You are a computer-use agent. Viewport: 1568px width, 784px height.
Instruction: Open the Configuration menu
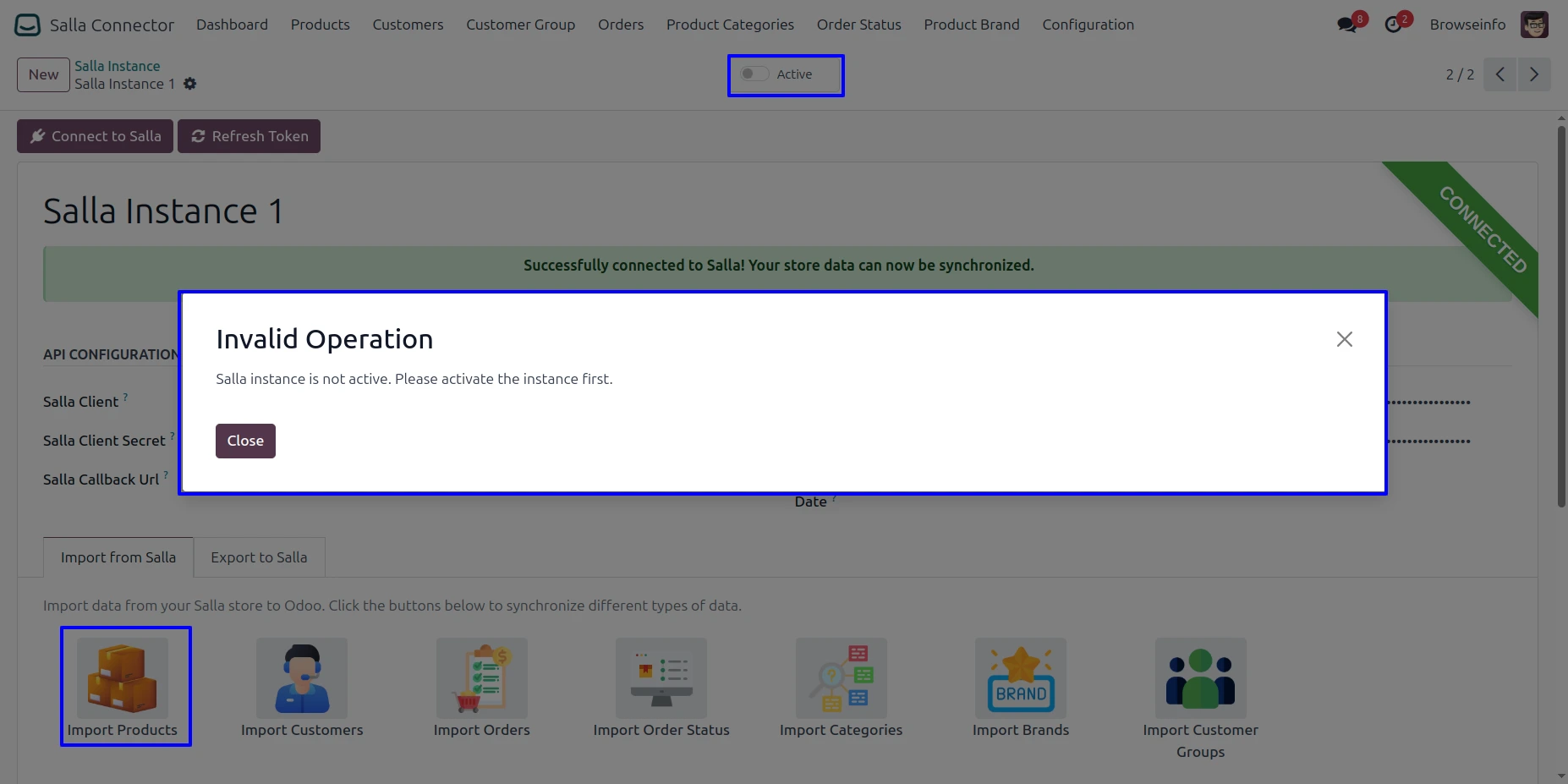pos(1088,25)
